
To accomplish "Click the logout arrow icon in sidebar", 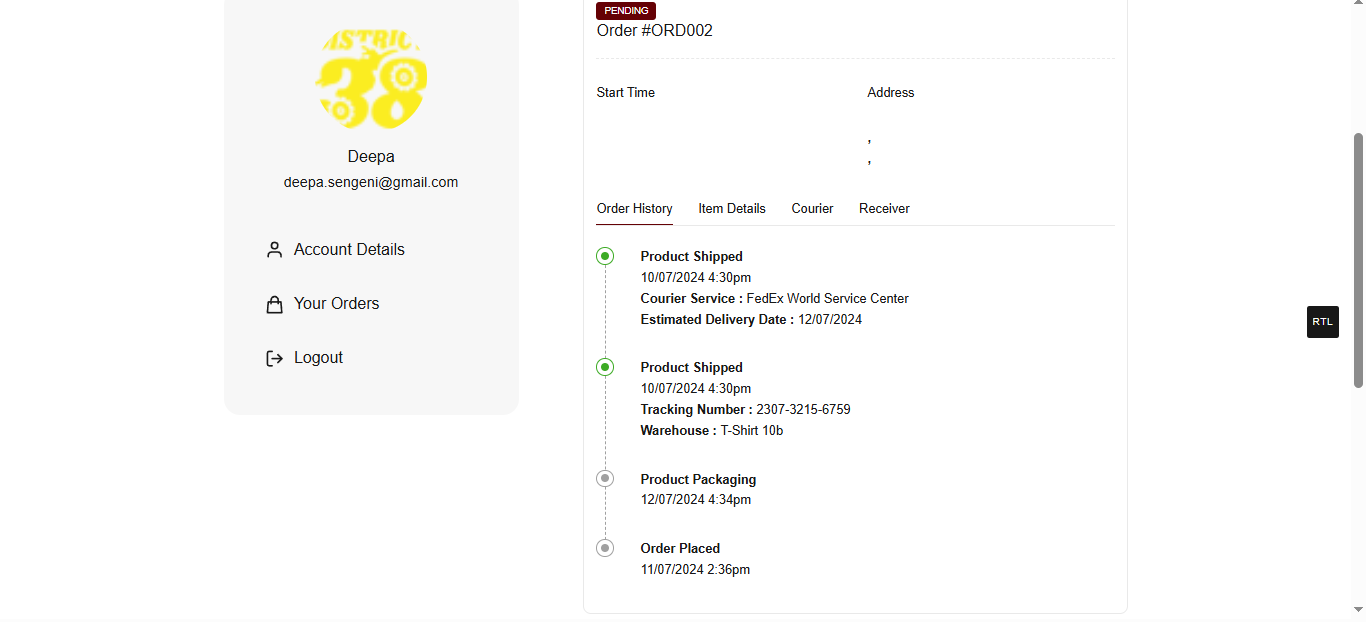I will click(x=274, y=358).
